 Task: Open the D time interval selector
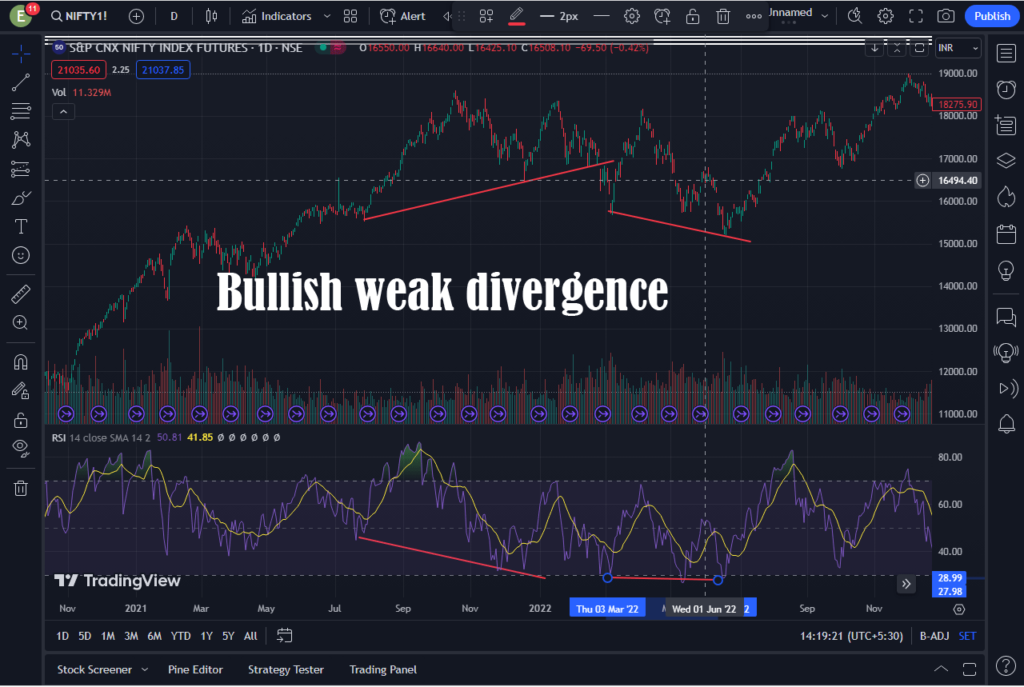coord(174,16)
